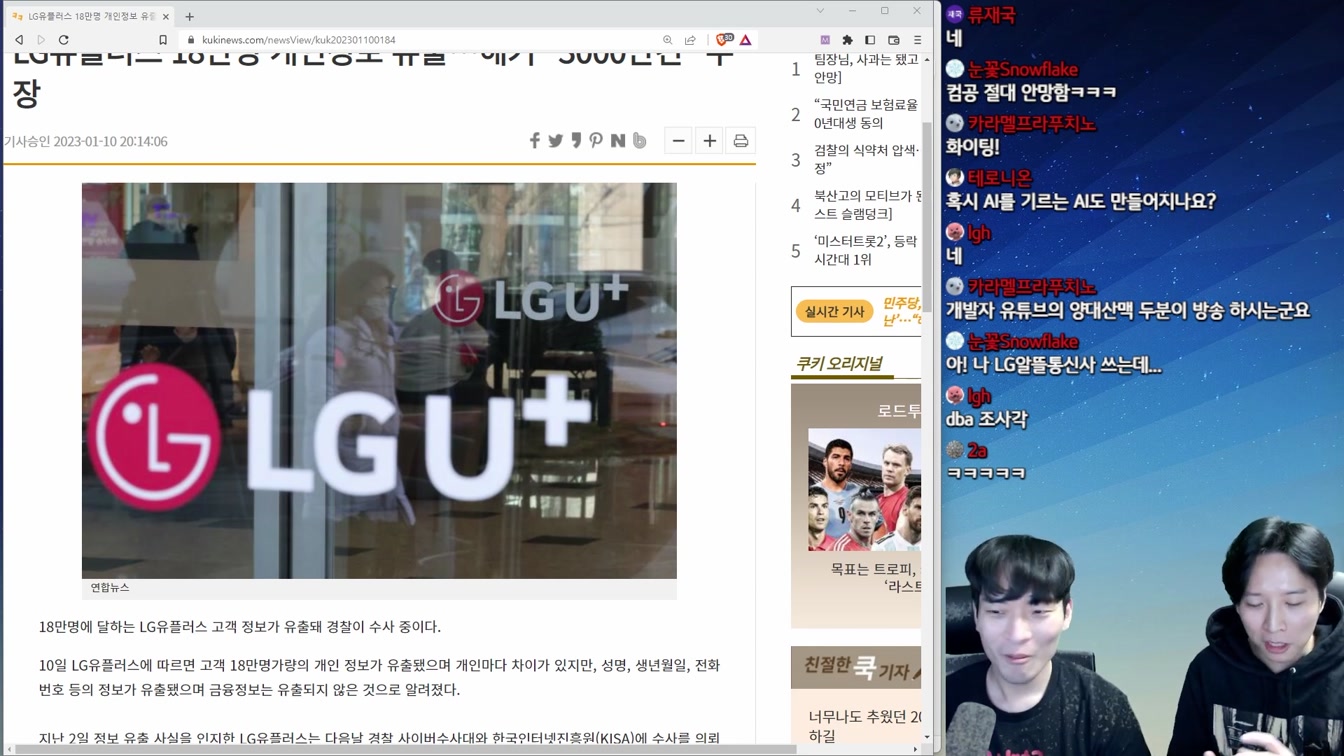
Task: Open the extensions puzzle icon
Action: 847,40
